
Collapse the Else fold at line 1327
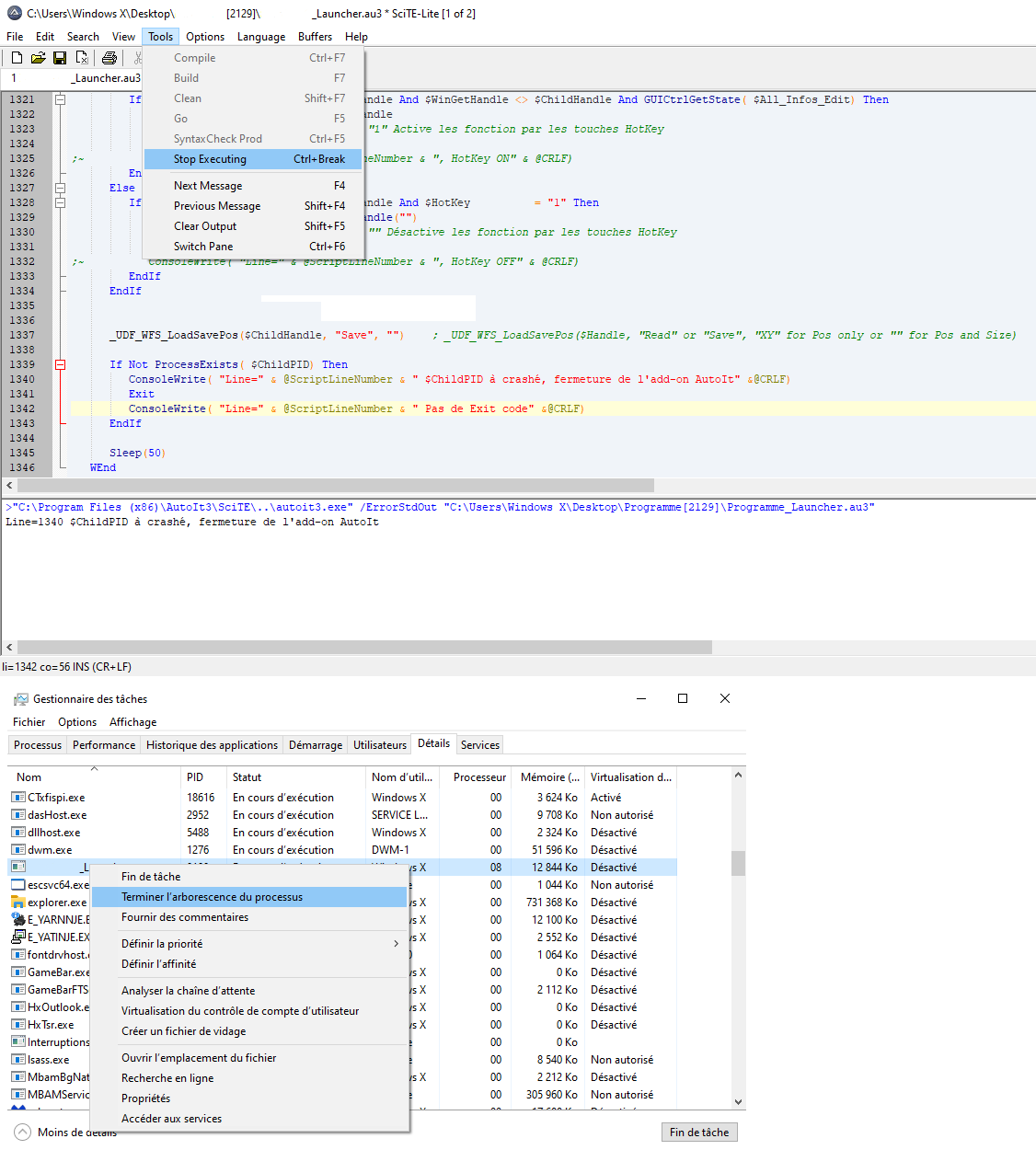coord(61,188)
